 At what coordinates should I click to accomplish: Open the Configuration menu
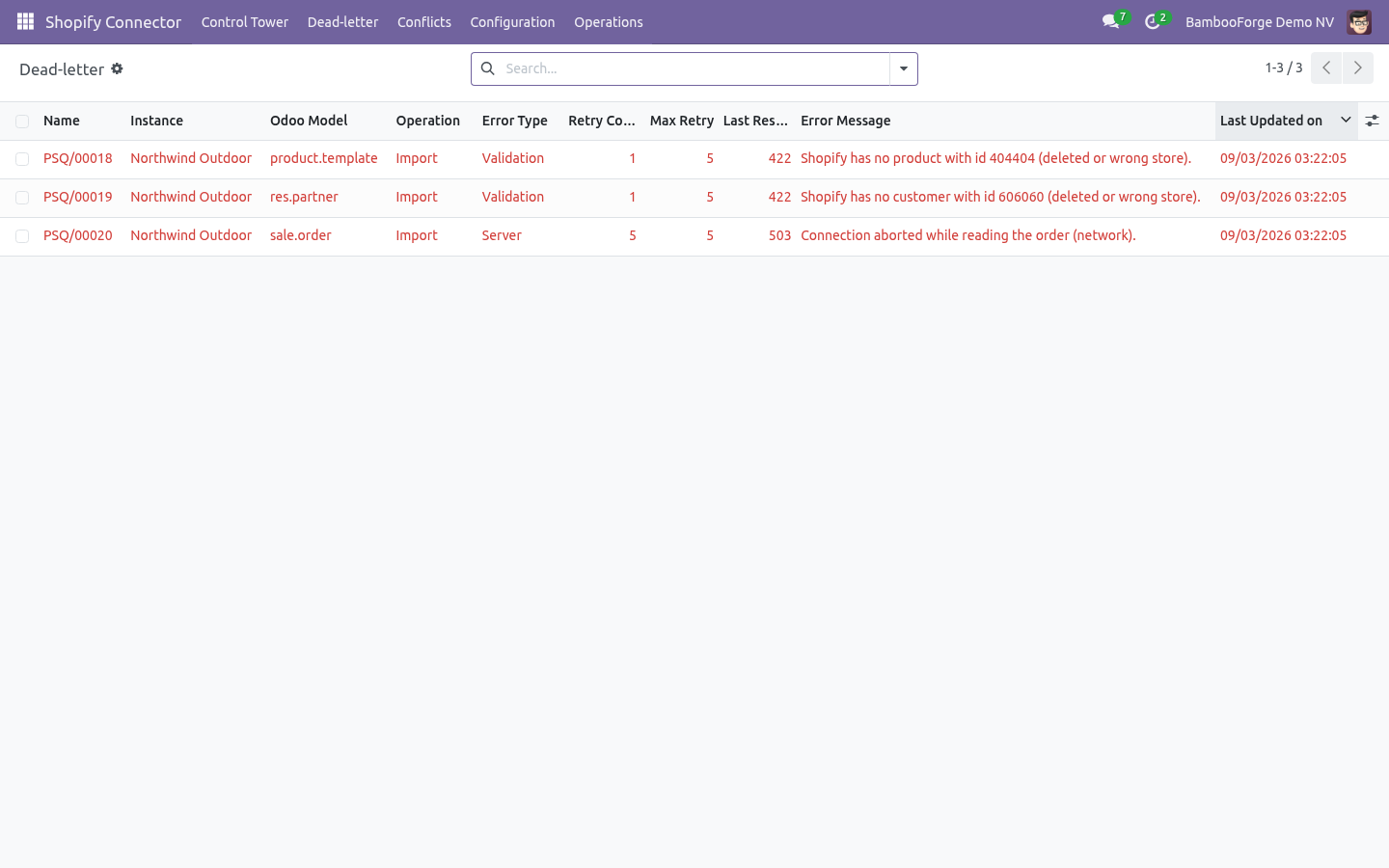[512, 21]
